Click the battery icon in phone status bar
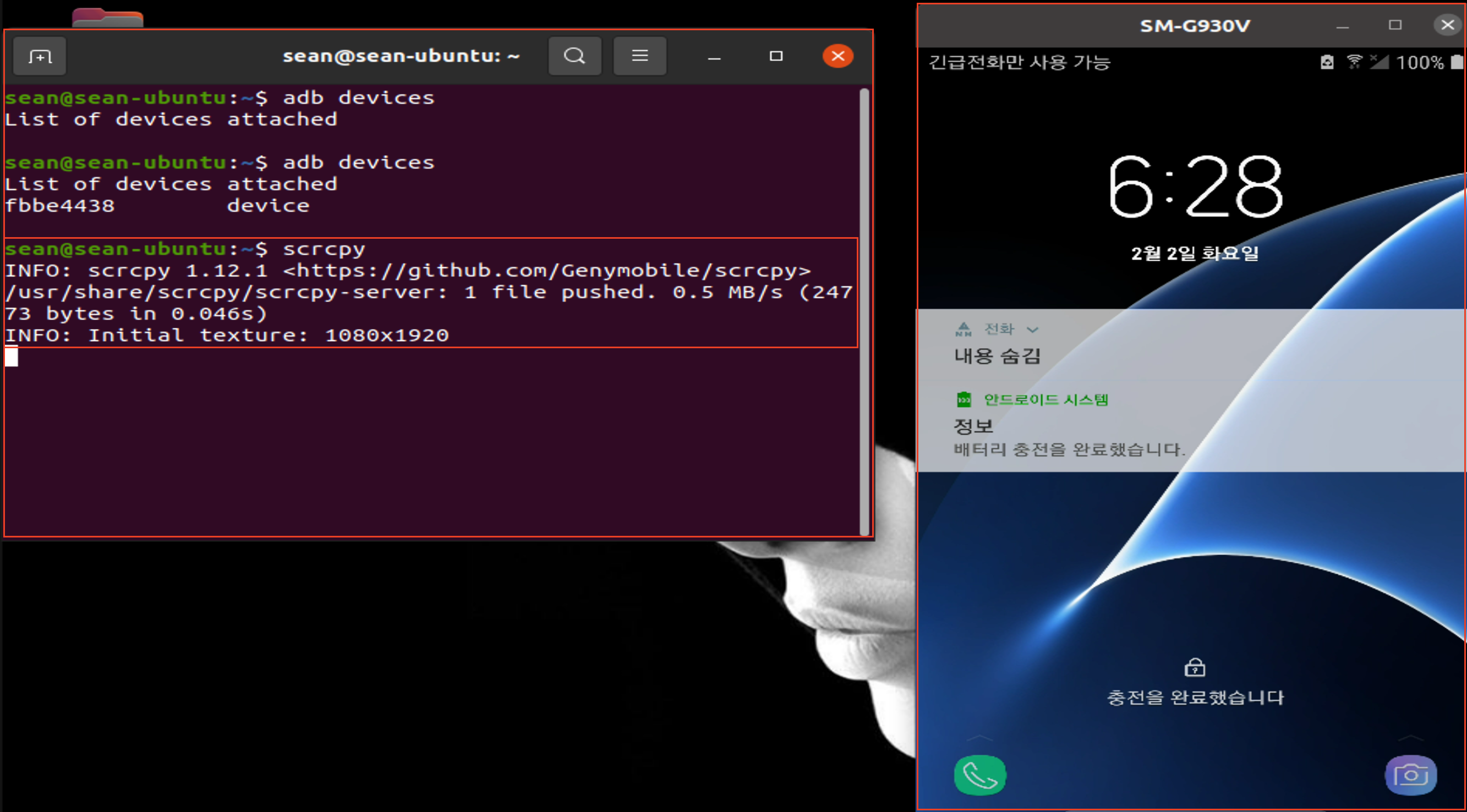Viewport: 1467px width, 812px height. (x=1456, y=62)
